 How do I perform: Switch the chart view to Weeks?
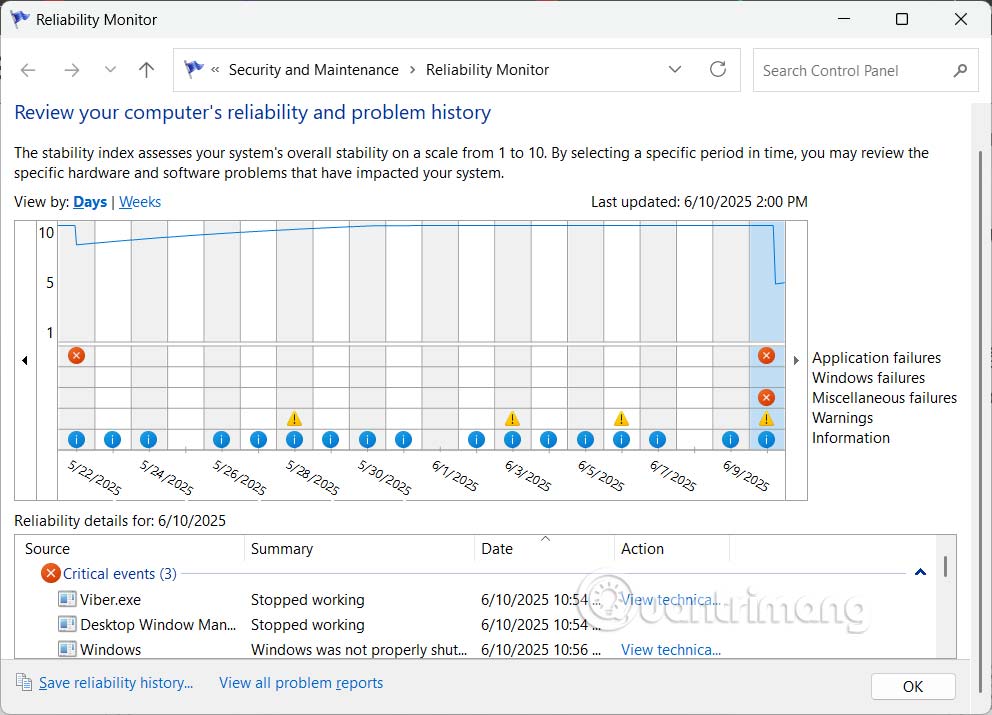[140, 202]
